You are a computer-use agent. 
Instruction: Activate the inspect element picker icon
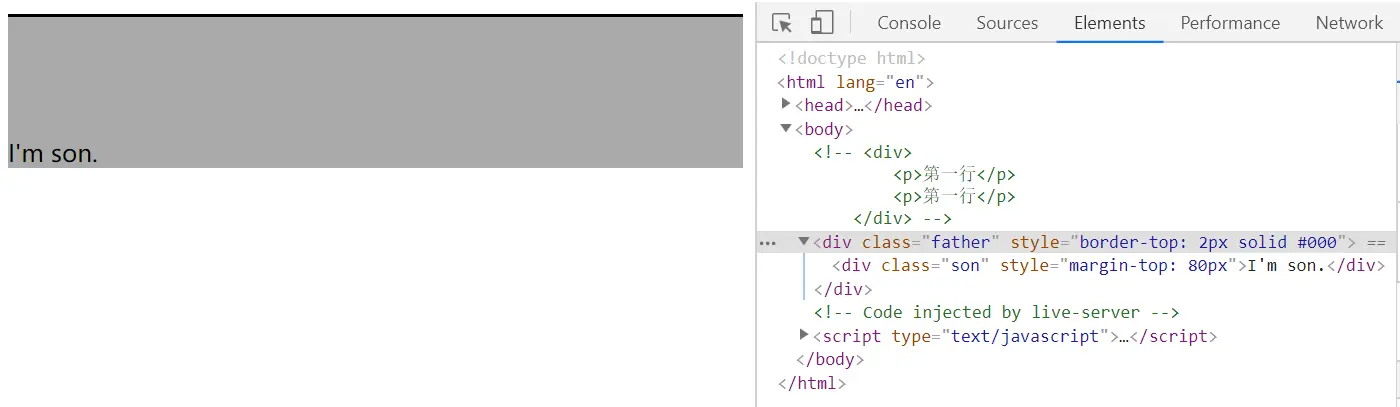coord(782,23)
